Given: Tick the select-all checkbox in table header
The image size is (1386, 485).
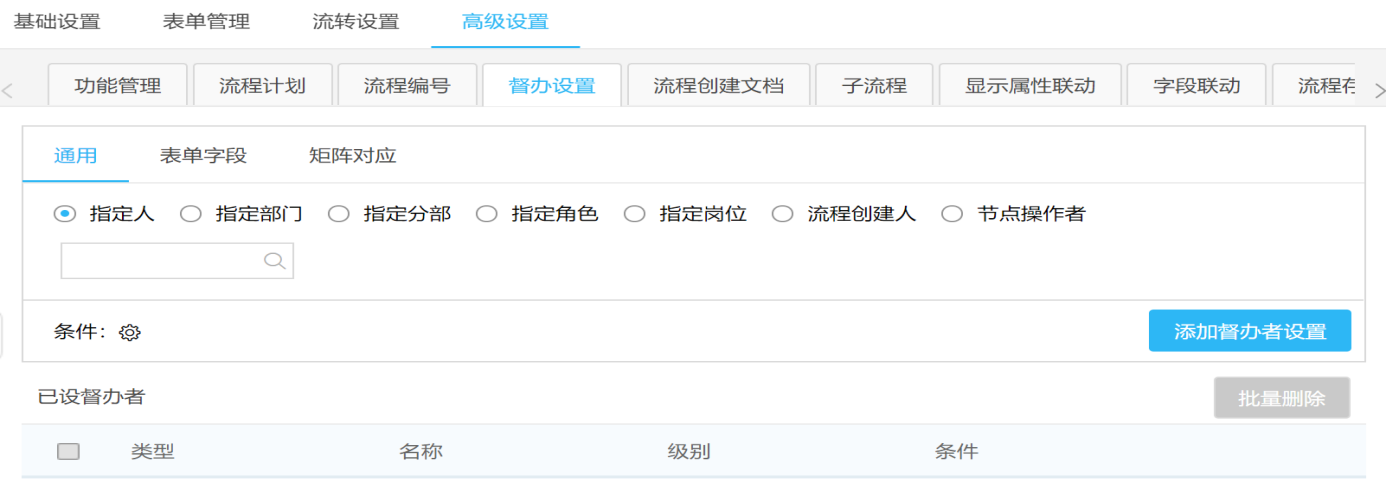Looking at the screenshot, I should tap(68, 451).
